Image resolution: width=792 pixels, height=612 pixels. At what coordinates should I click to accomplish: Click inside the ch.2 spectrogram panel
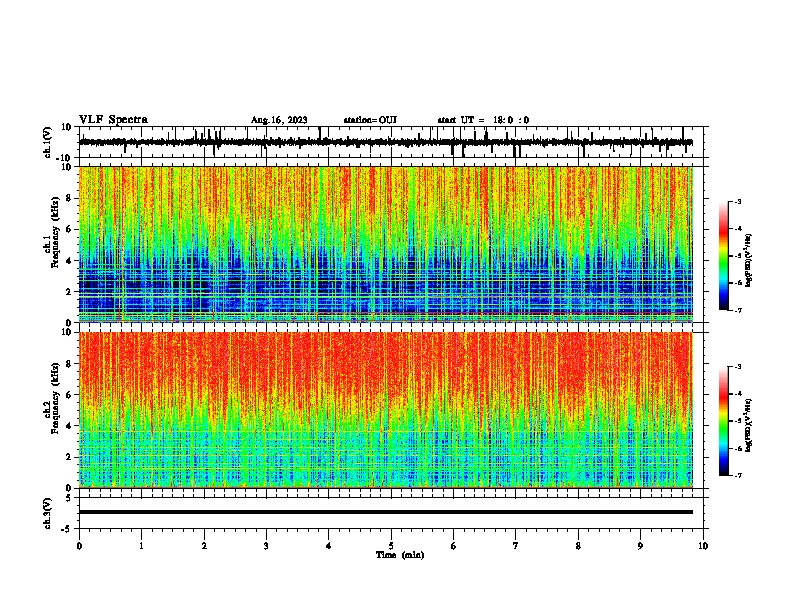tap(386, 410)
